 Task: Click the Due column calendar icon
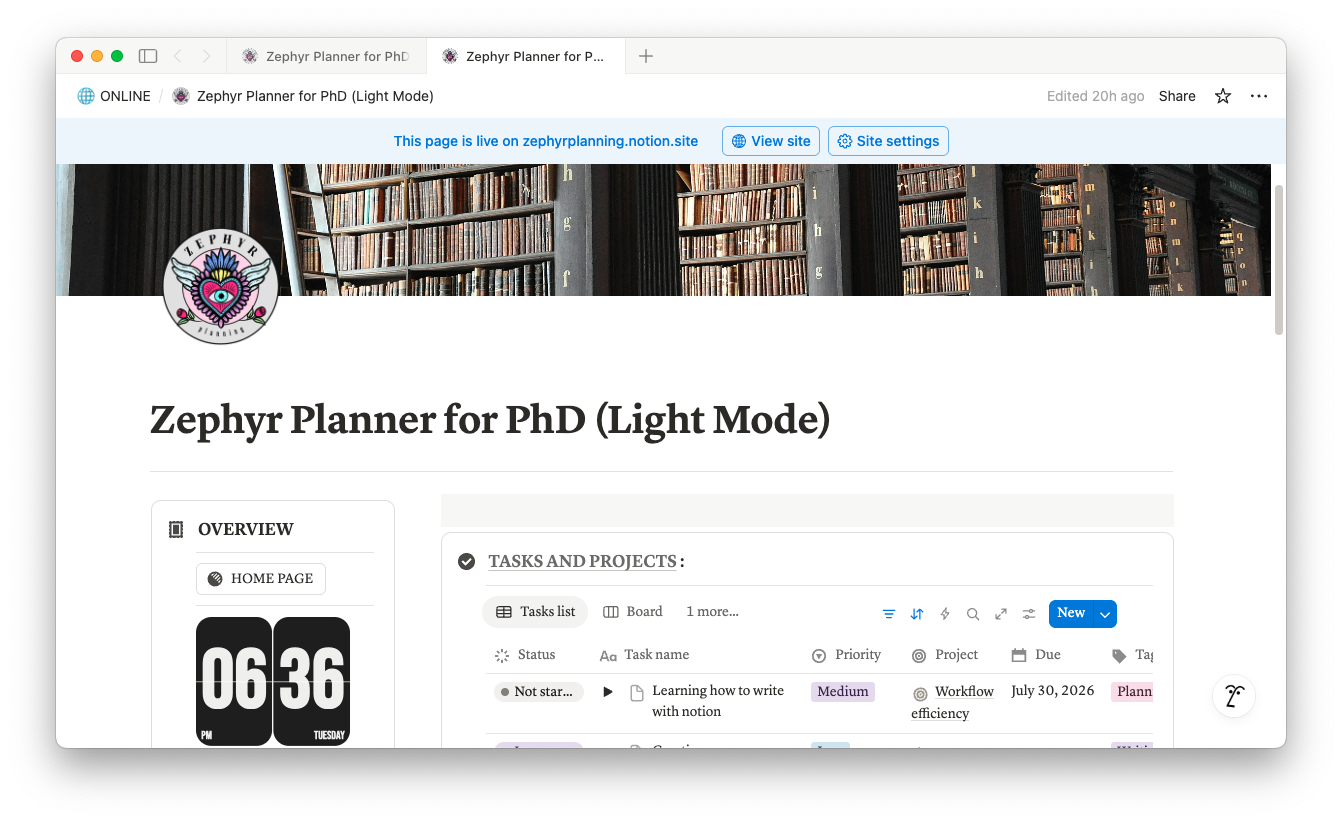point(1019,656)
